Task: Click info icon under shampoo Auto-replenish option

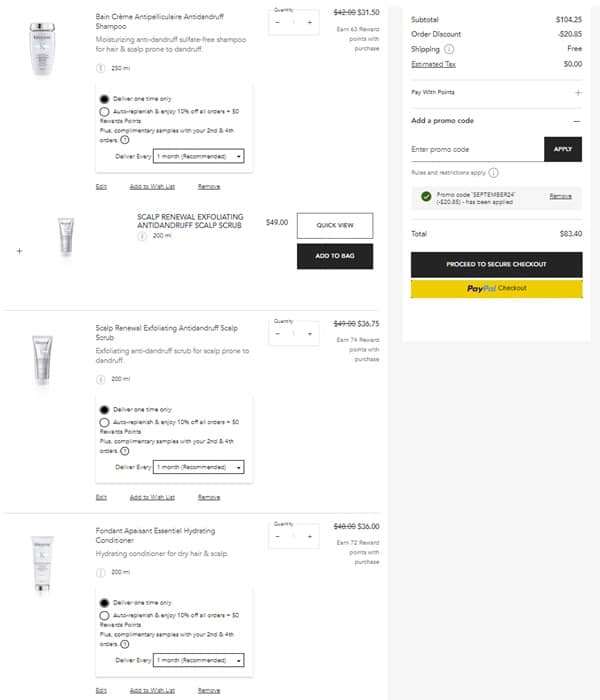Action: click(x=125, y=140)
